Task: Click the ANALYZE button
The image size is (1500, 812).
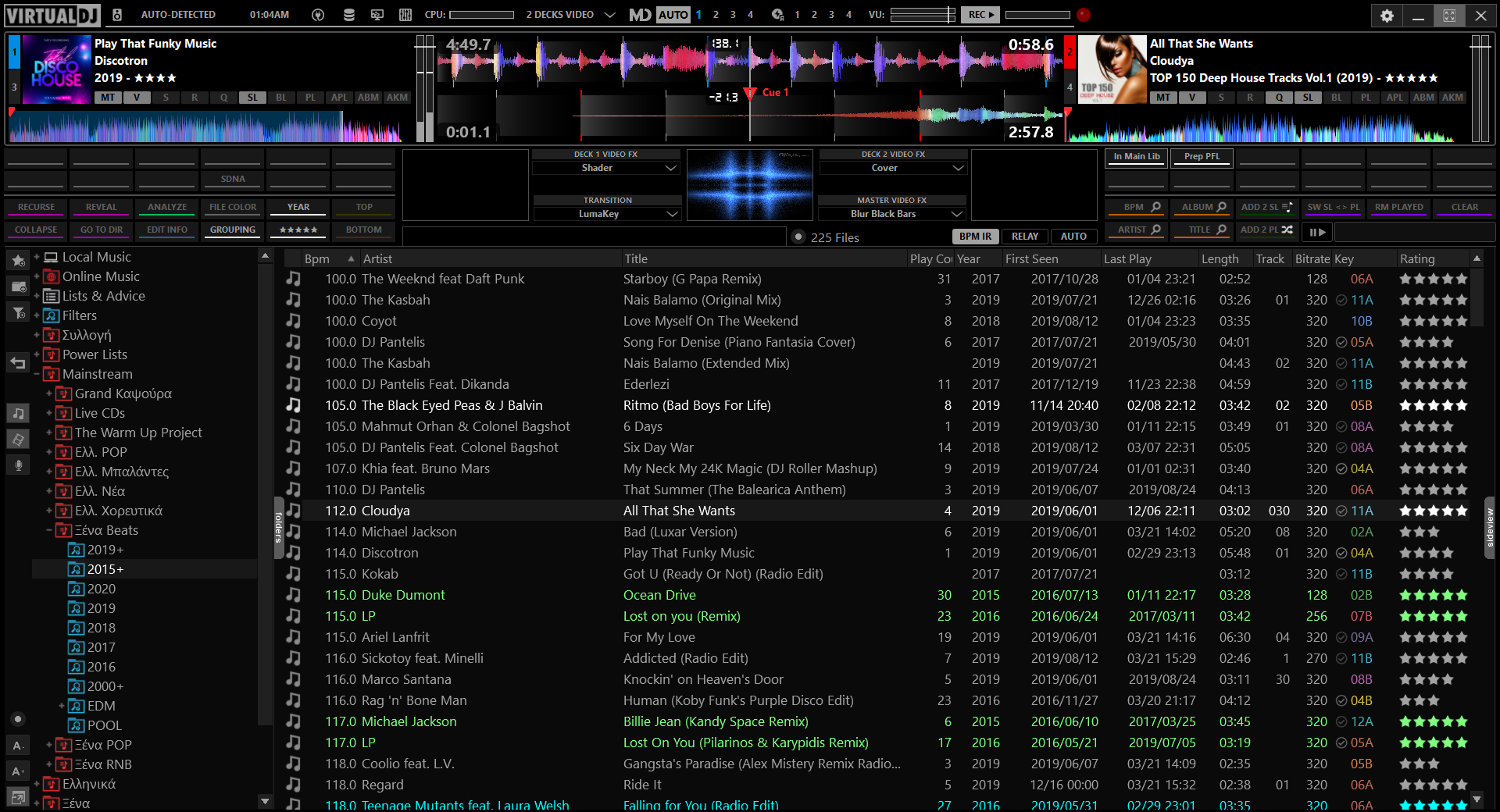Action: click(167, 208)
